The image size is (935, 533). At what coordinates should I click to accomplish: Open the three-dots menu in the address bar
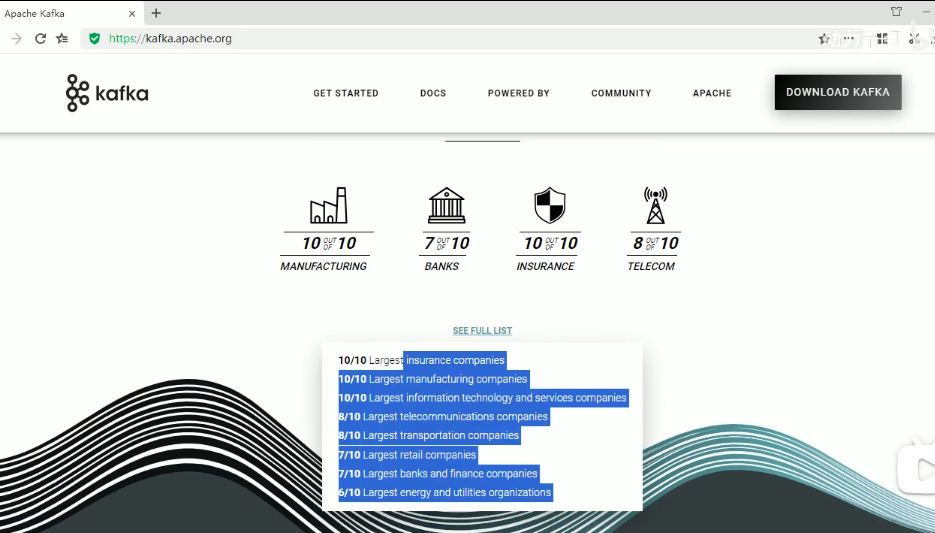[849, 39]
